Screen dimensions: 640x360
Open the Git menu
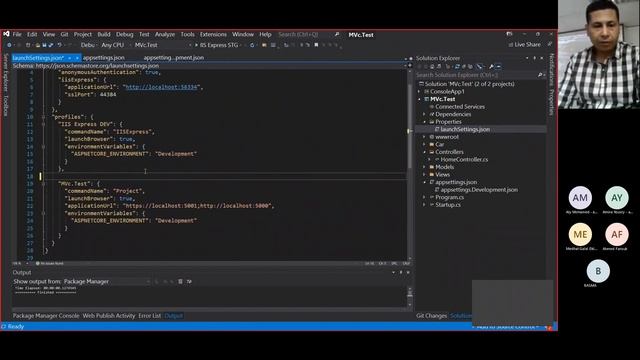click(64, 34)
